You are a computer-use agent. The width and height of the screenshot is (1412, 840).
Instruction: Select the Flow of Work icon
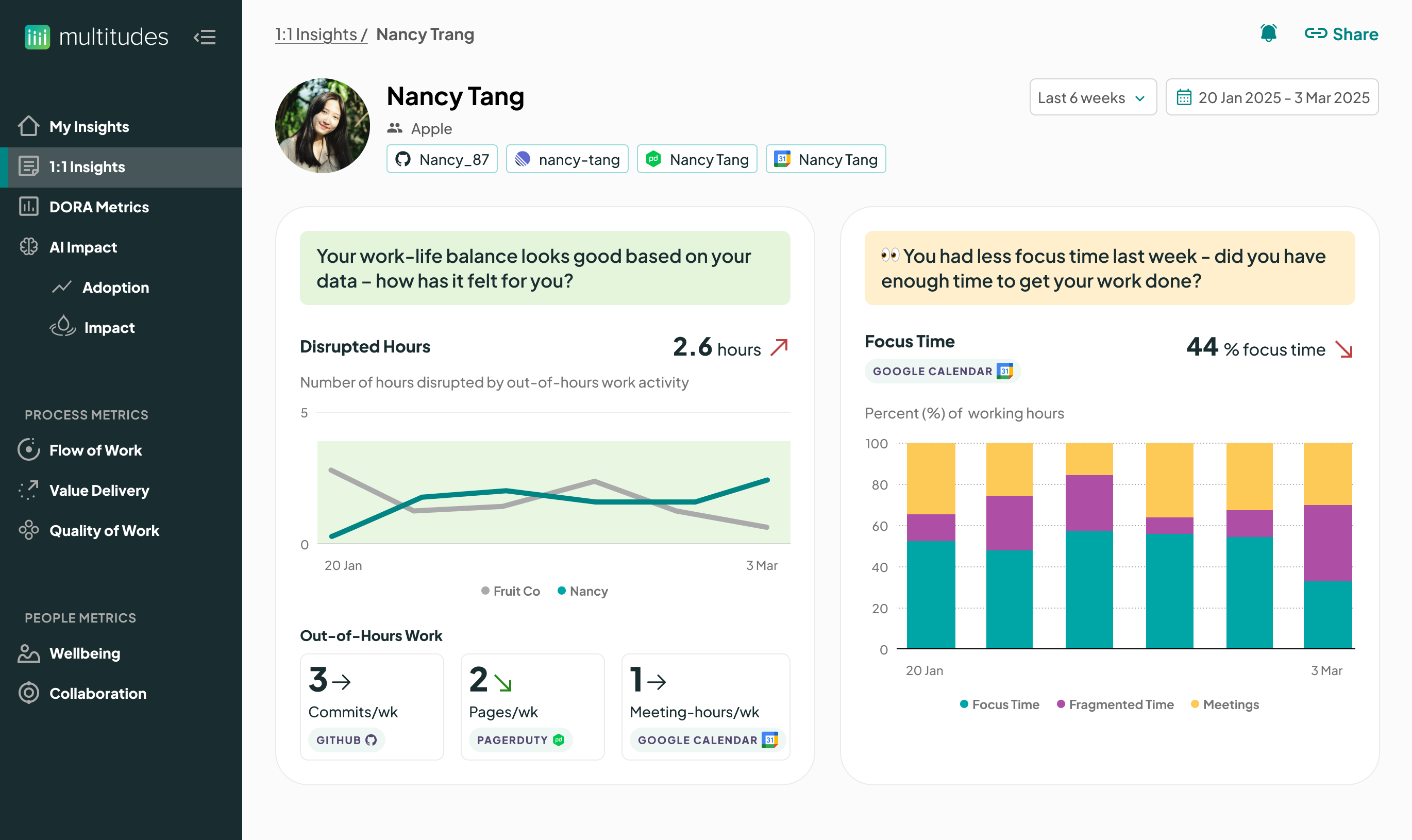[x=28, y=450]
